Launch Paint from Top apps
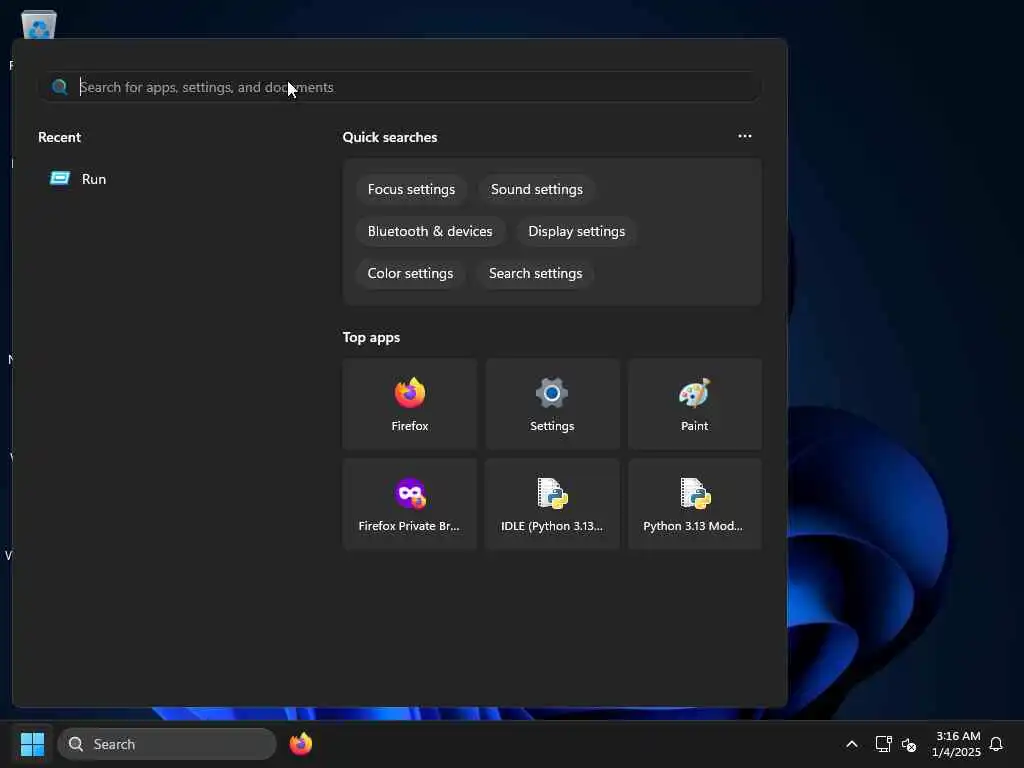Screen dimensions: 1024x768 click(694, 404)
